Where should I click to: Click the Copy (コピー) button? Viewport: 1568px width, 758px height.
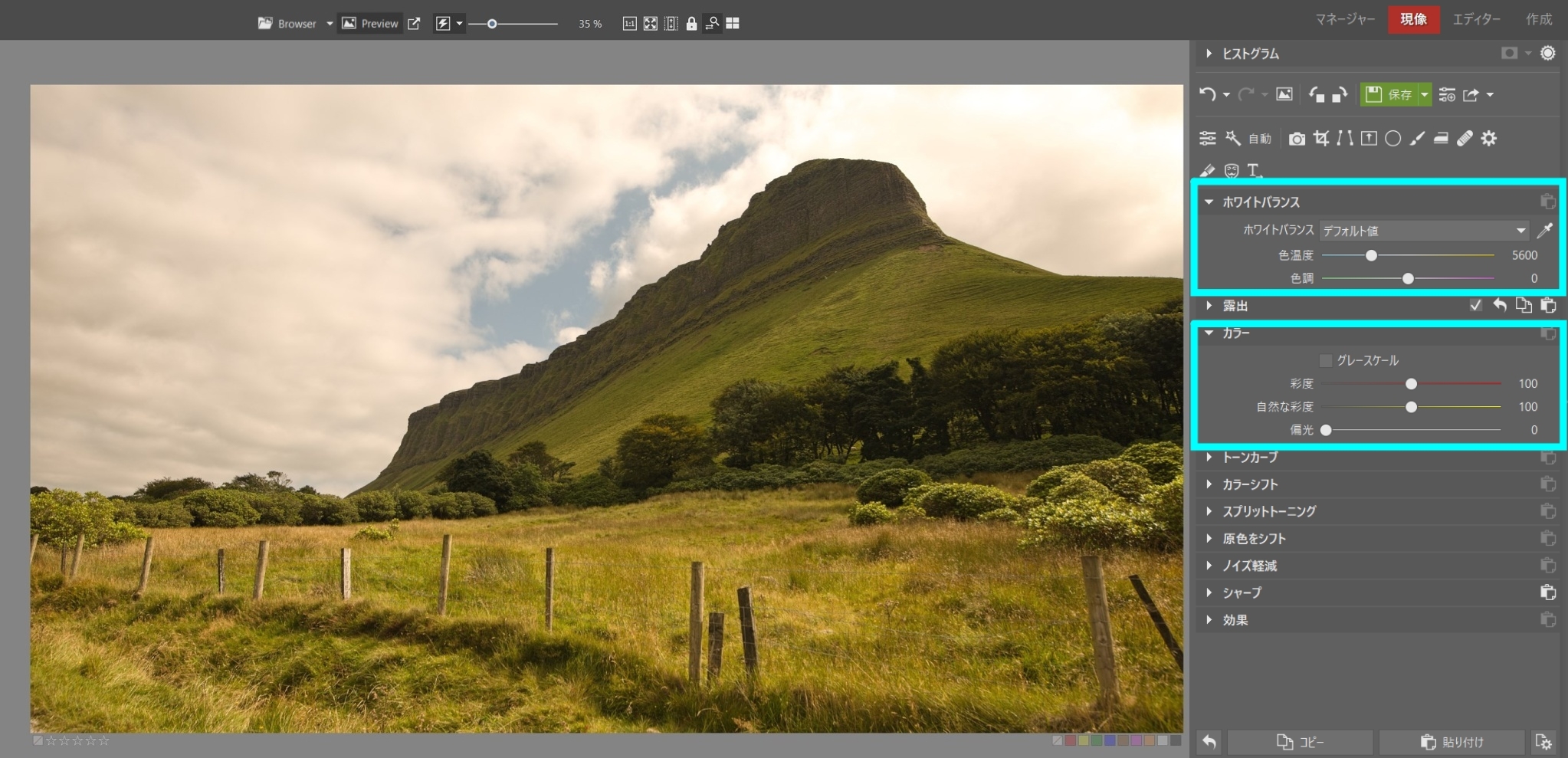(x=1300, y=742)
